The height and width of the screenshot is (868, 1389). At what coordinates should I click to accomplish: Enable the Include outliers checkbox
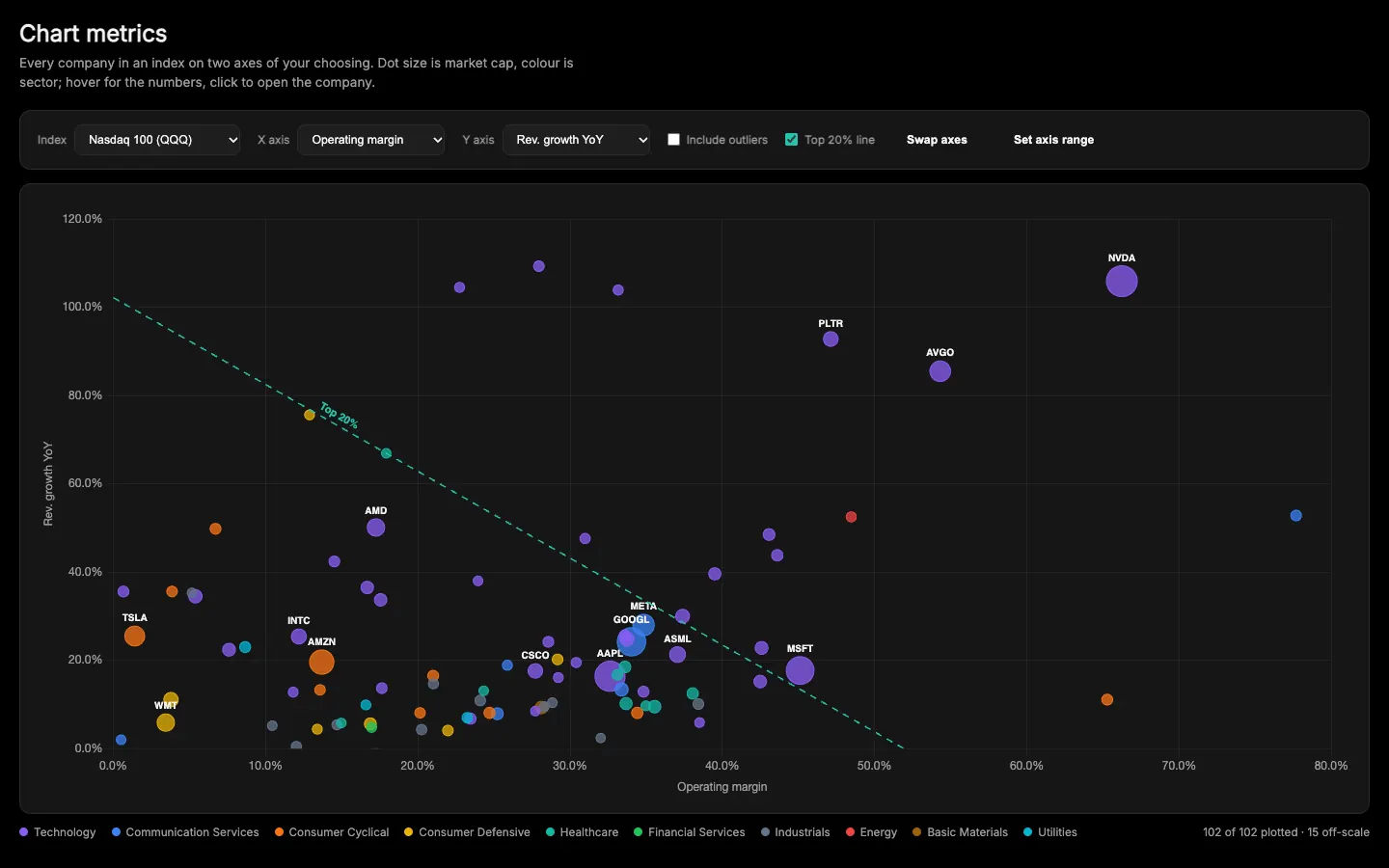674,140
